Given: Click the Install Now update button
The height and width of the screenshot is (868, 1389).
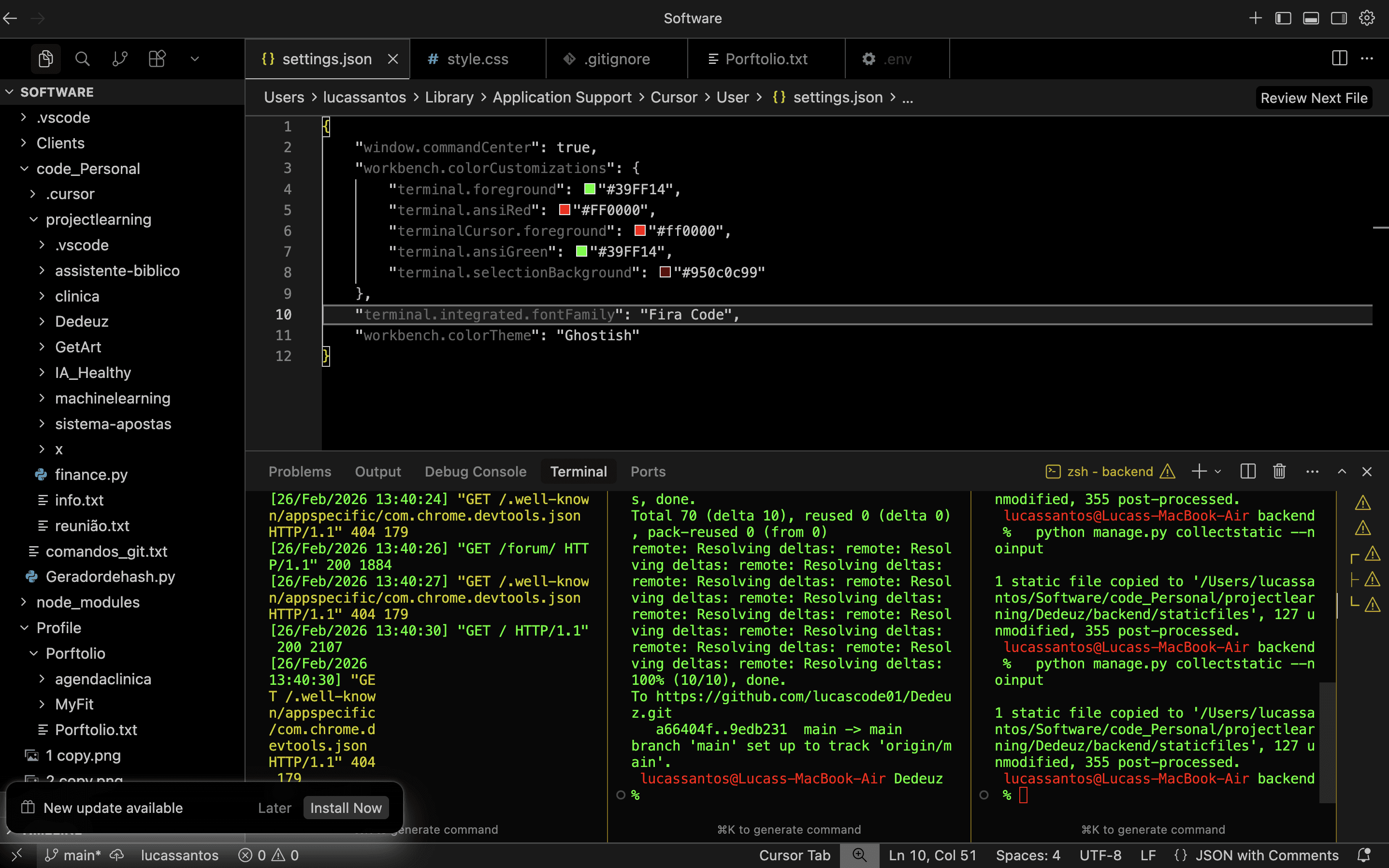Looking at the screenshot, I should tap(346, 808).
